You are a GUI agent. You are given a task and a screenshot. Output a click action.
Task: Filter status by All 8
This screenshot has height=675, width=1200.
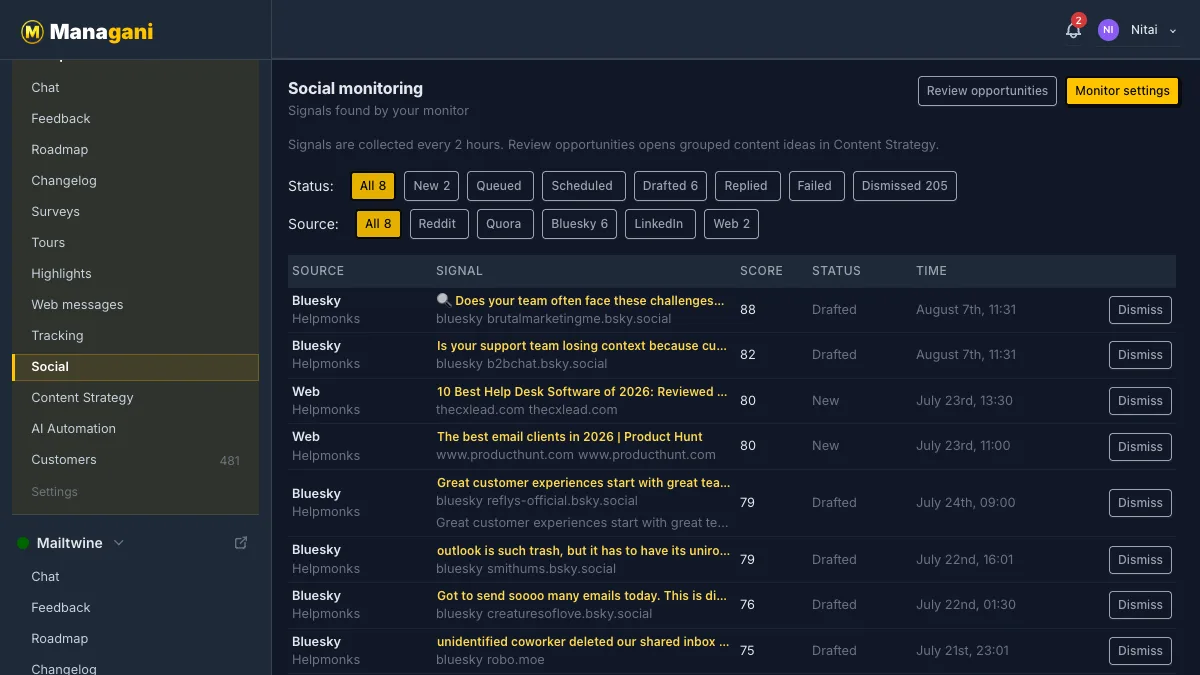(373, 186)
